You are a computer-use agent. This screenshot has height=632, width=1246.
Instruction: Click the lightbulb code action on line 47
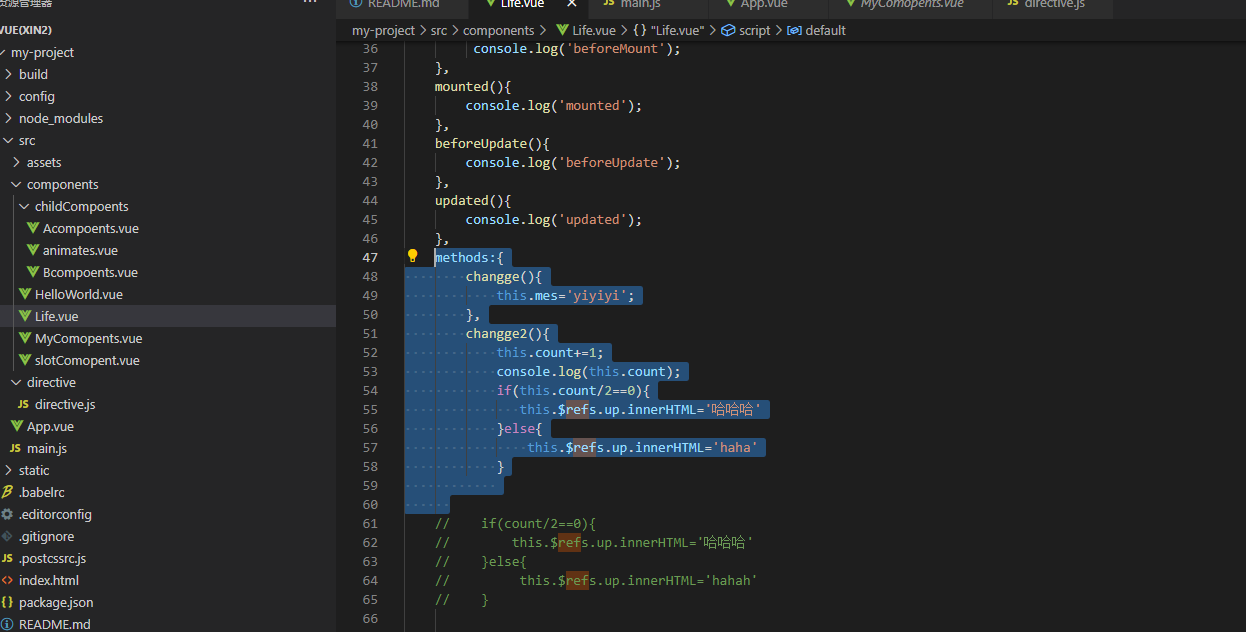point(412,256)
